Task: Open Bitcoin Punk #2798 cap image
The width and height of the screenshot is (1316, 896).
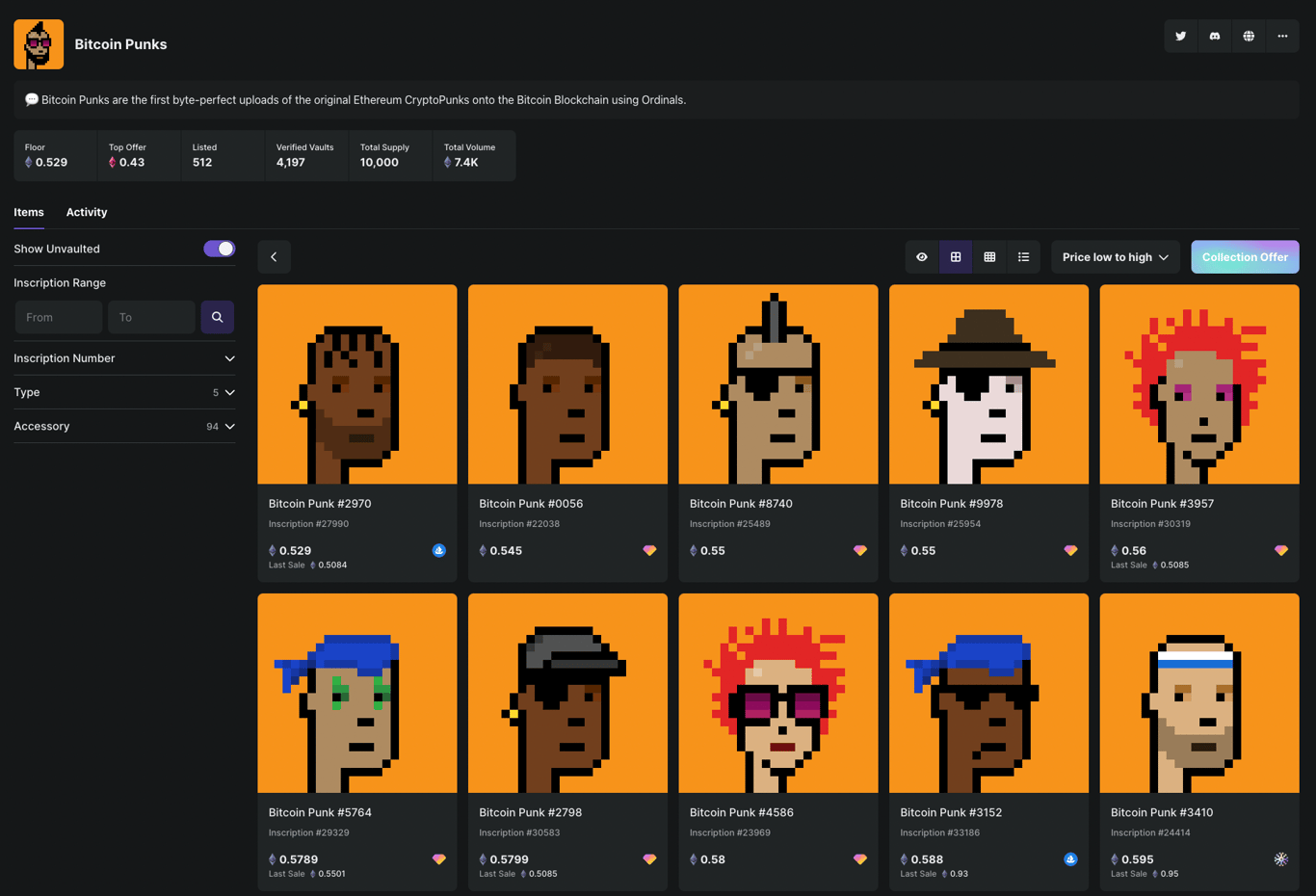Action: [568, 694]
